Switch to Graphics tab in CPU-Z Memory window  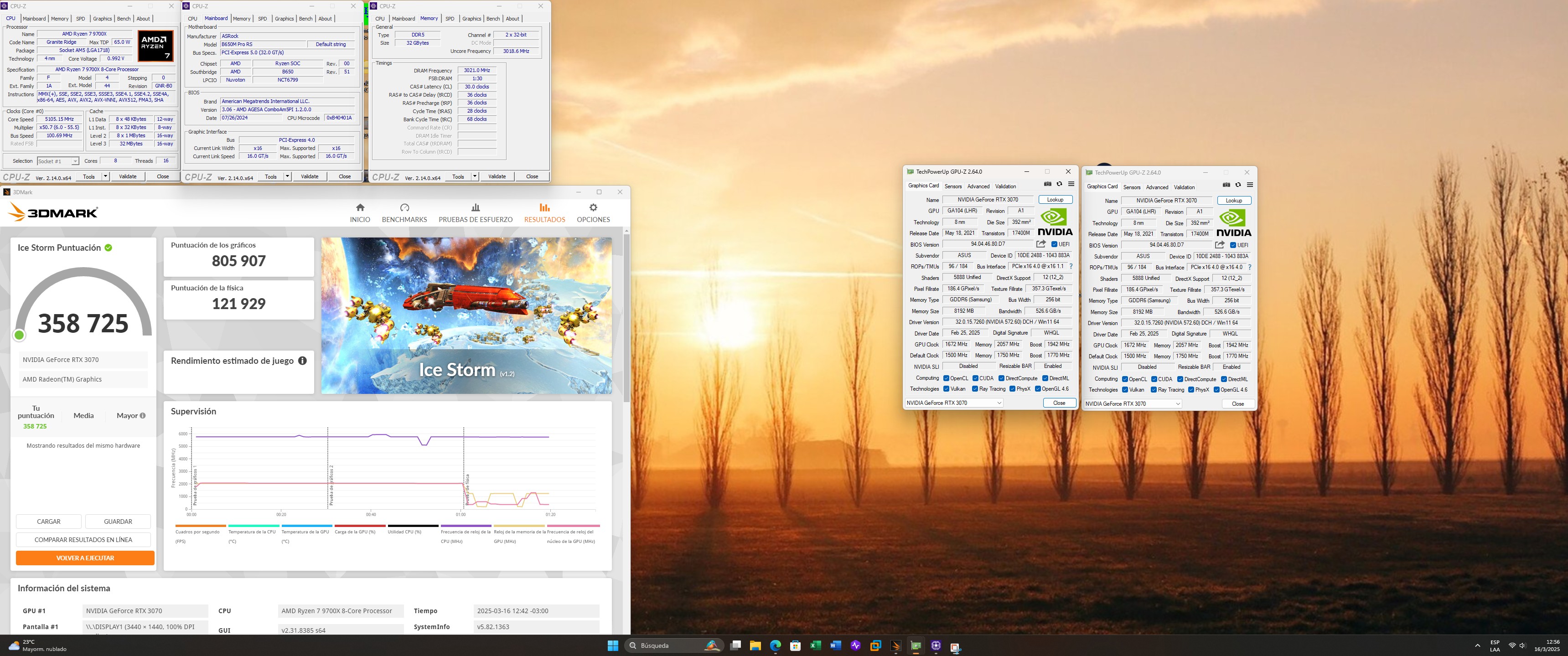click(472, 19)
